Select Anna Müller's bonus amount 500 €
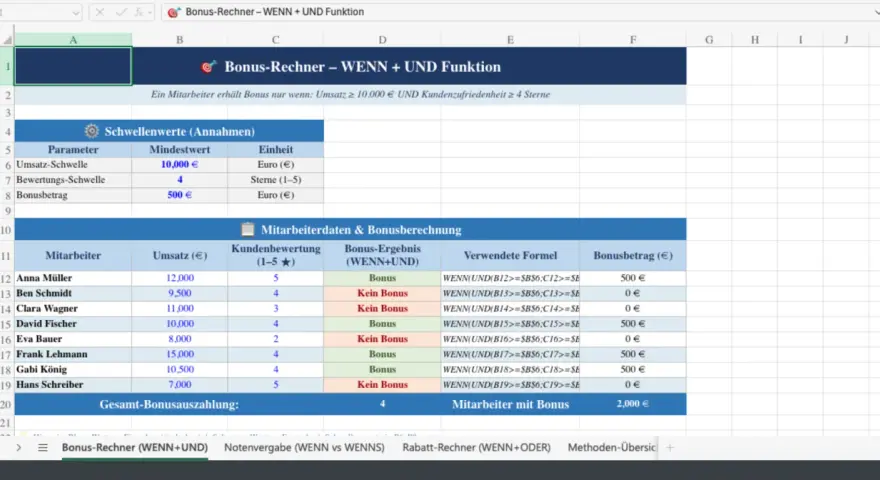 point(633,278)
